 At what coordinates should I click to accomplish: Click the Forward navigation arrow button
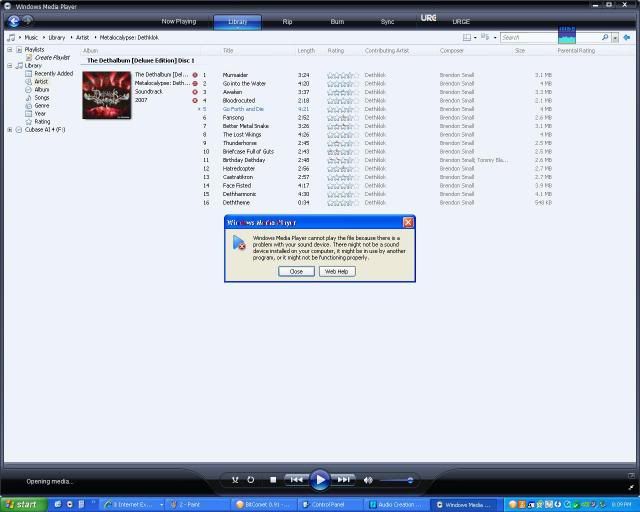27,20
